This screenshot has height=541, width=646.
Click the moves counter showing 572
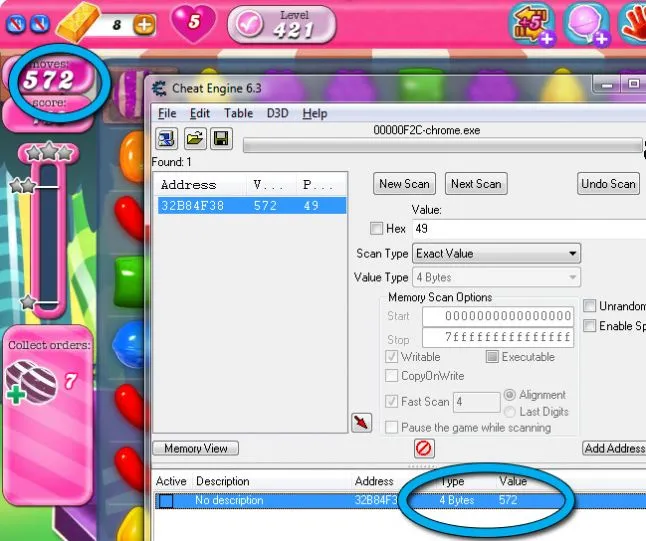click(x=49, y=80)
